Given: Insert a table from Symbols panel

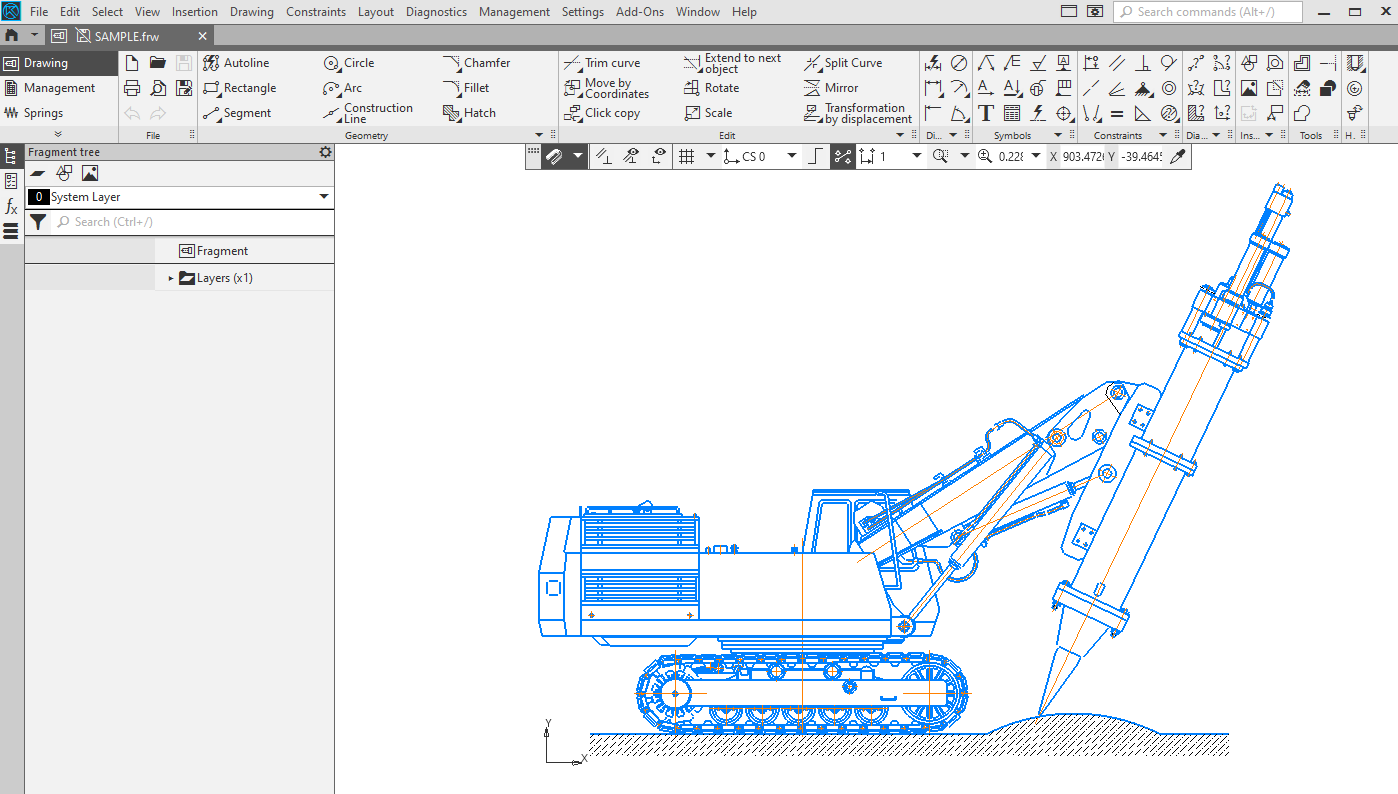Looking at the screenshot, I should coord(1012,113).
